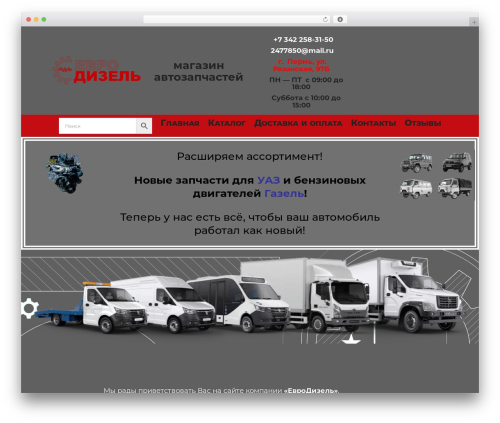This screenshot has height=423, width=500.
Task: Click the top-left UAZ jeep thumbnail
Action: coord(417,163)
